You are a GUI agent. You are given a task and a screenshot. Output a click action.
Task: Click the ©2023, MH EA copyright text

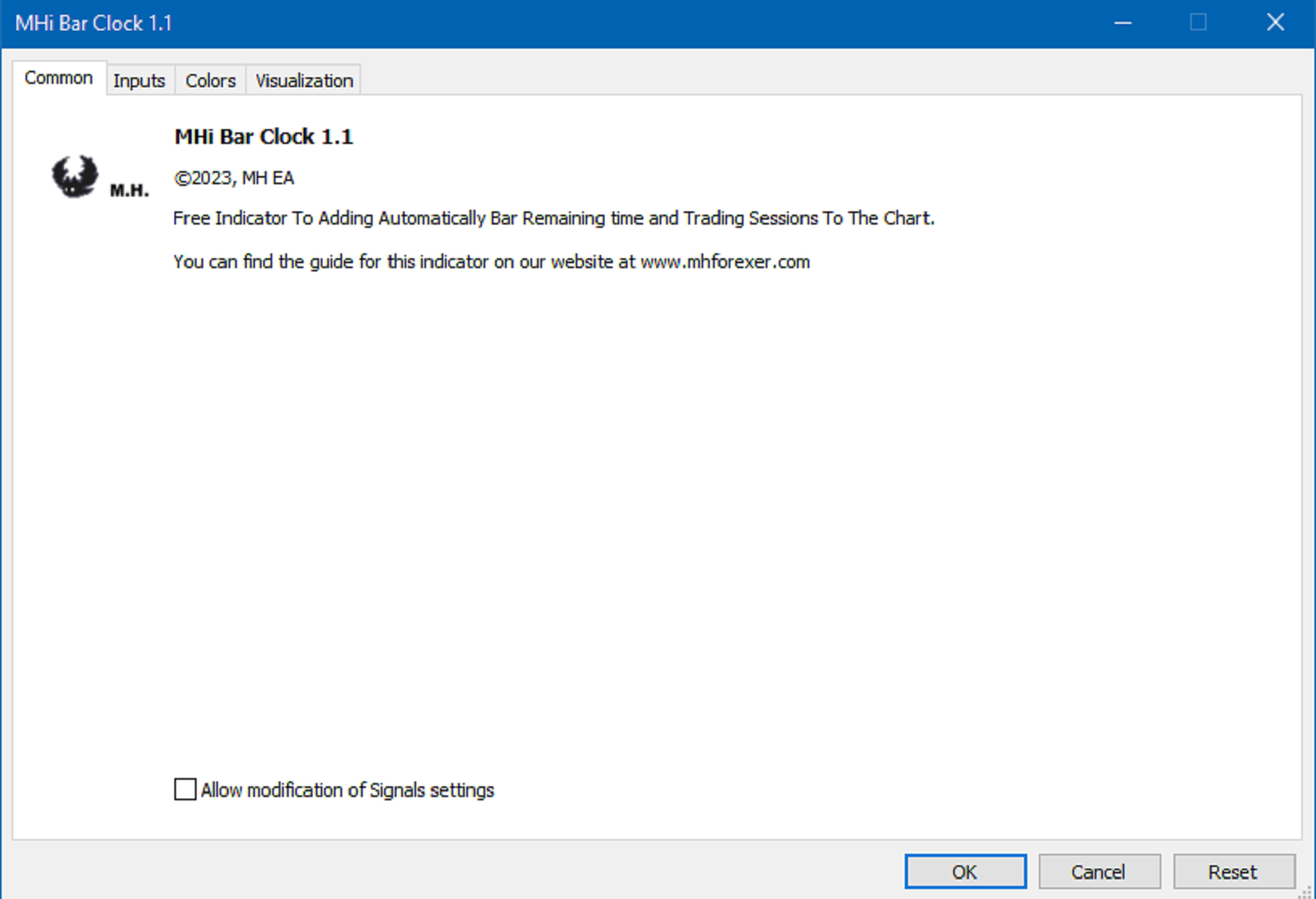point(234,178)
